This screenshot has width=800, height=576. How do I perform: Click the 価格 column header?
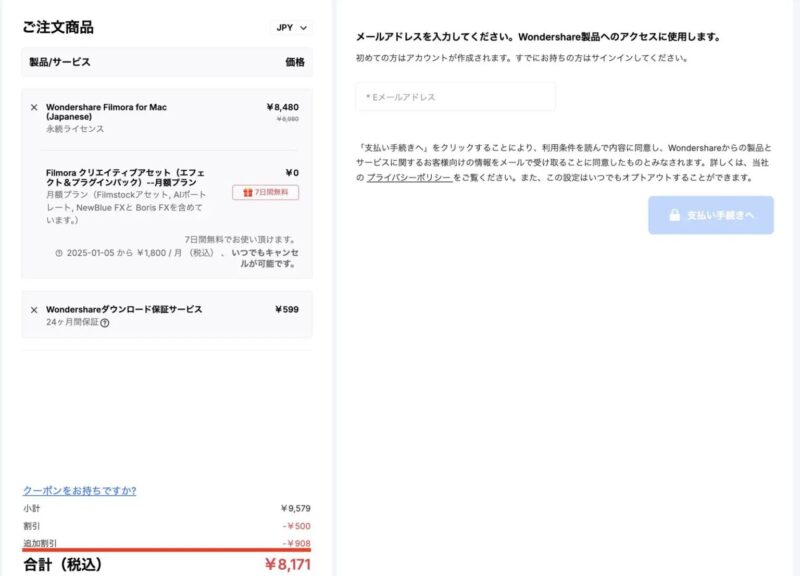[294, 62]
